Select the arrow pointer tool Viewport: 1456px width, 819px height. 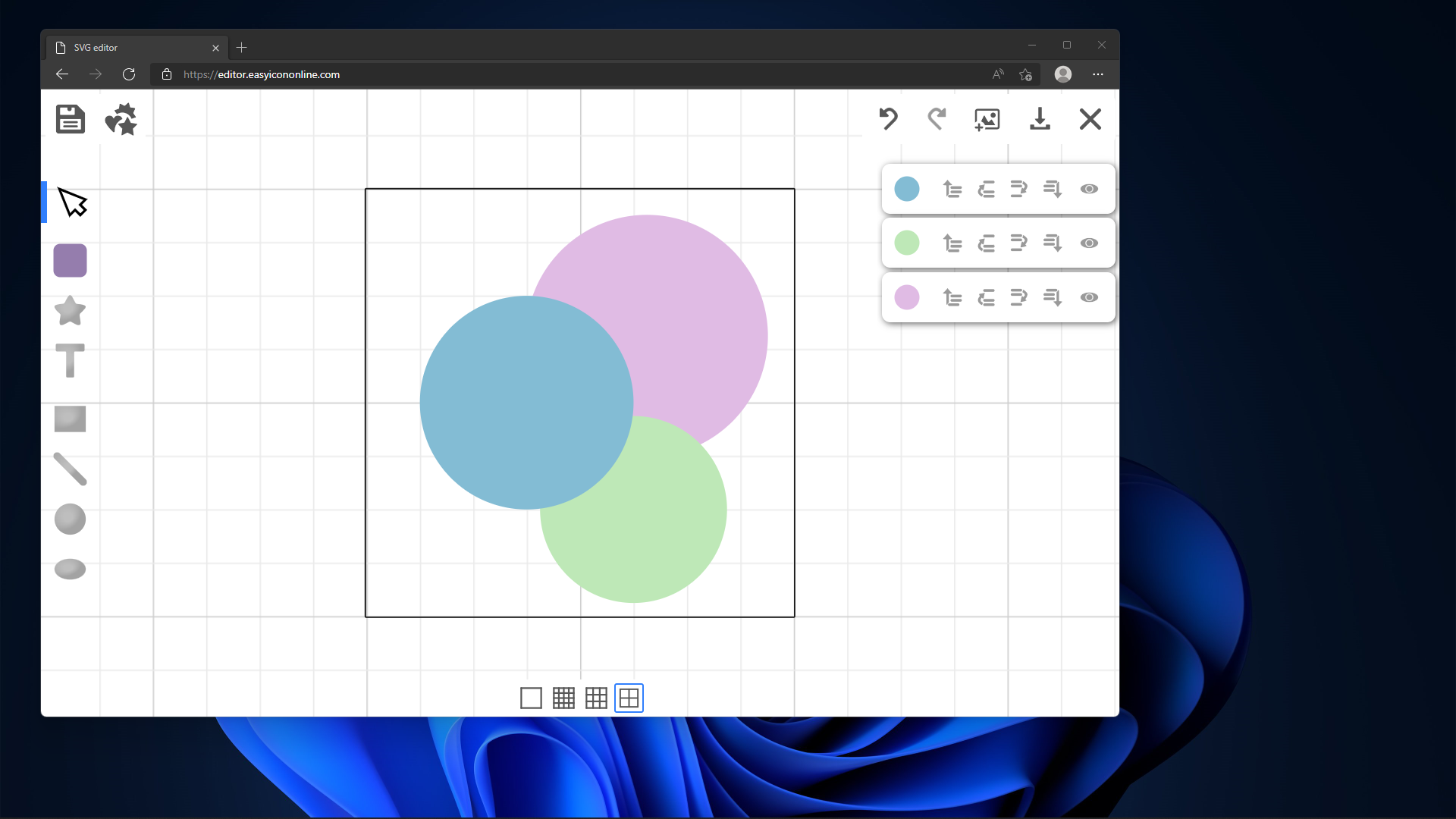click(x=73, y=202)
